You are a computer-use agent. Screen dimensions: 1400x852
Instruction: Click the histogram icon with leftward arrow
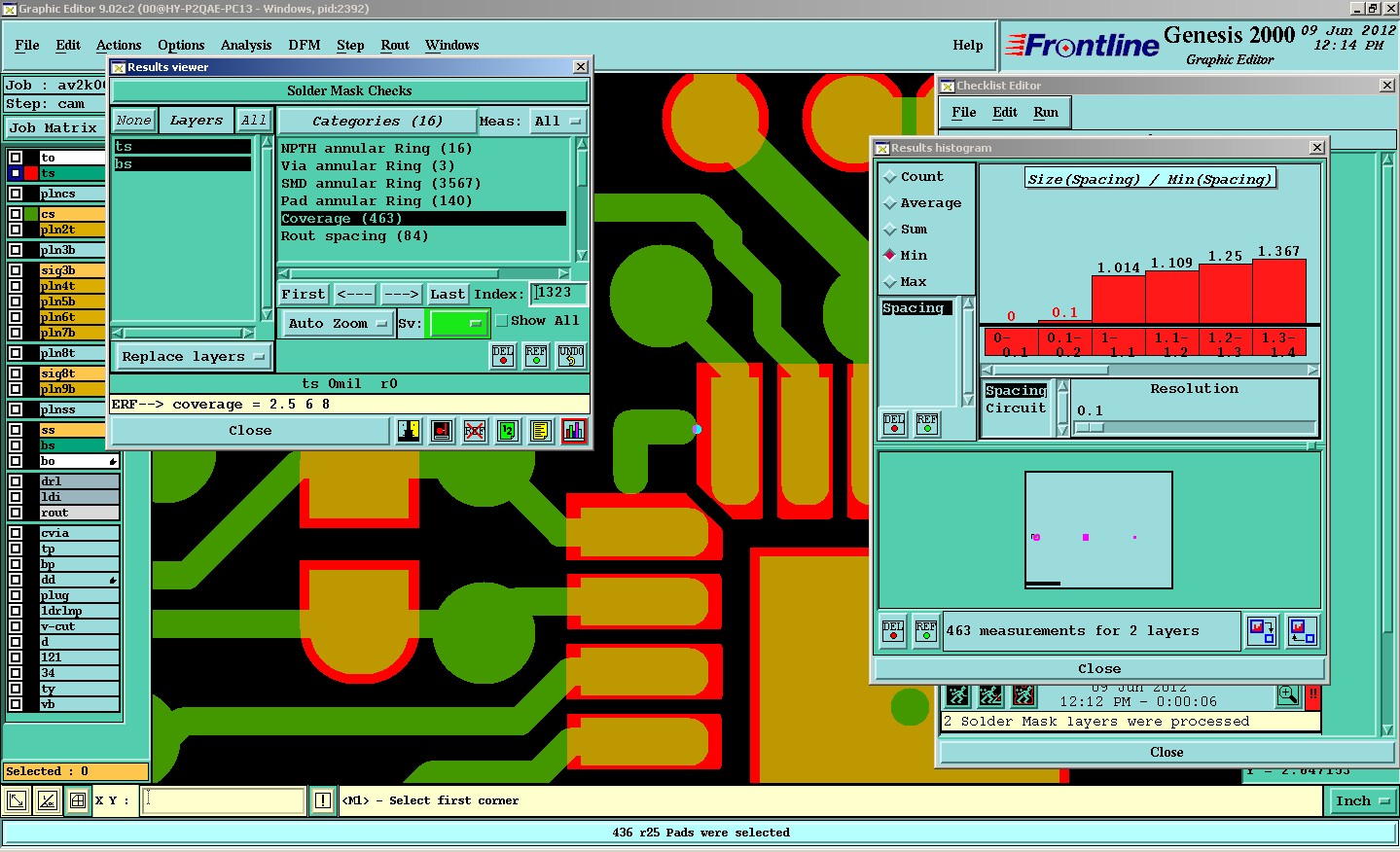click(x=1302, y=632)
